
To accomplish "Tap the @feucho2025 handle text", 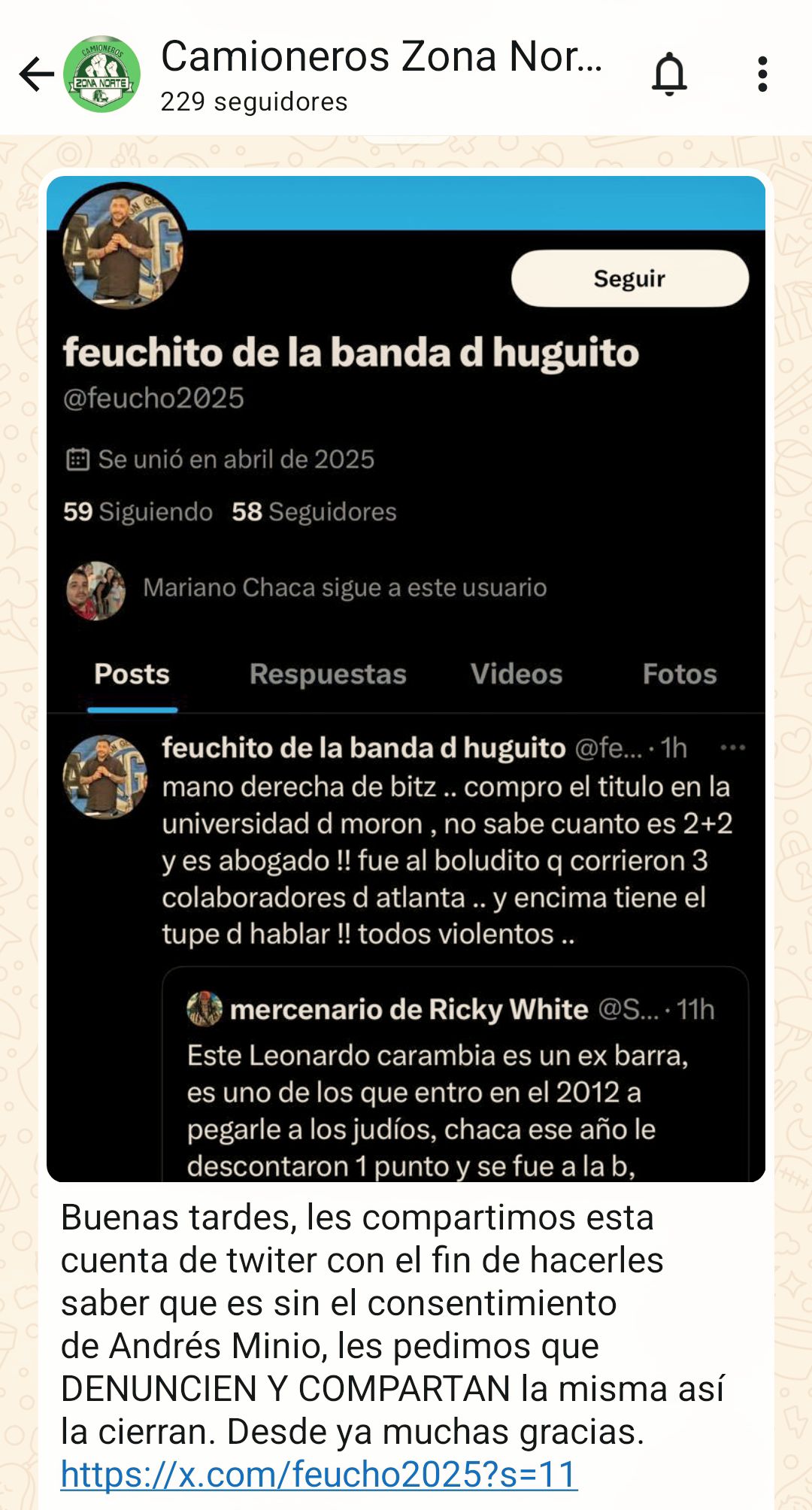I will (153, 398).
